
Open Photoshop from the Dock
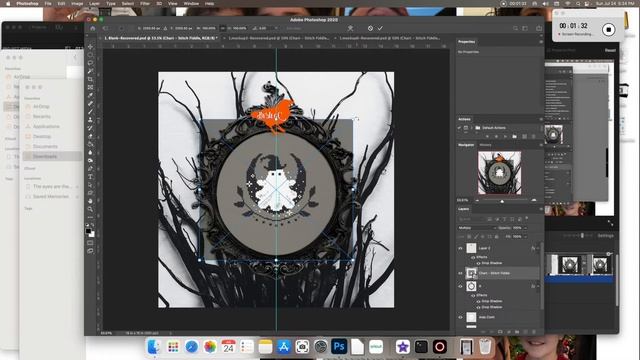click(x=339, y=347)
